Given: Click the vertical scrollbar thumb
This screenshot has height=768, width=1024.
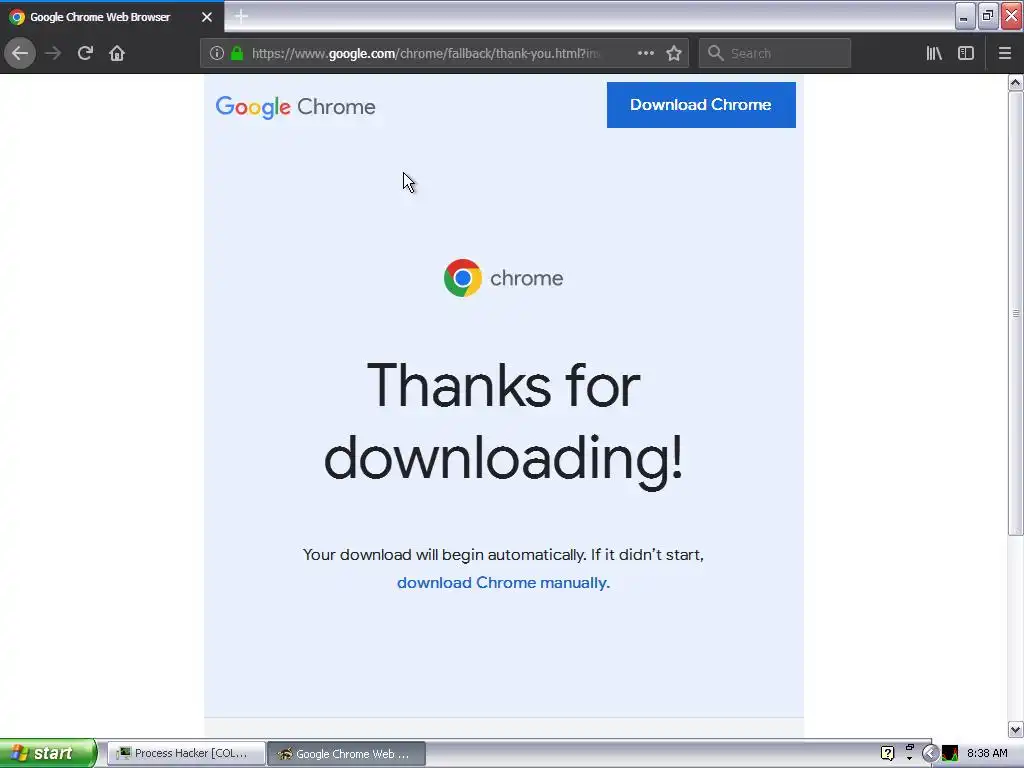Looking at the screenshot, I should (x=1016, y=313).
